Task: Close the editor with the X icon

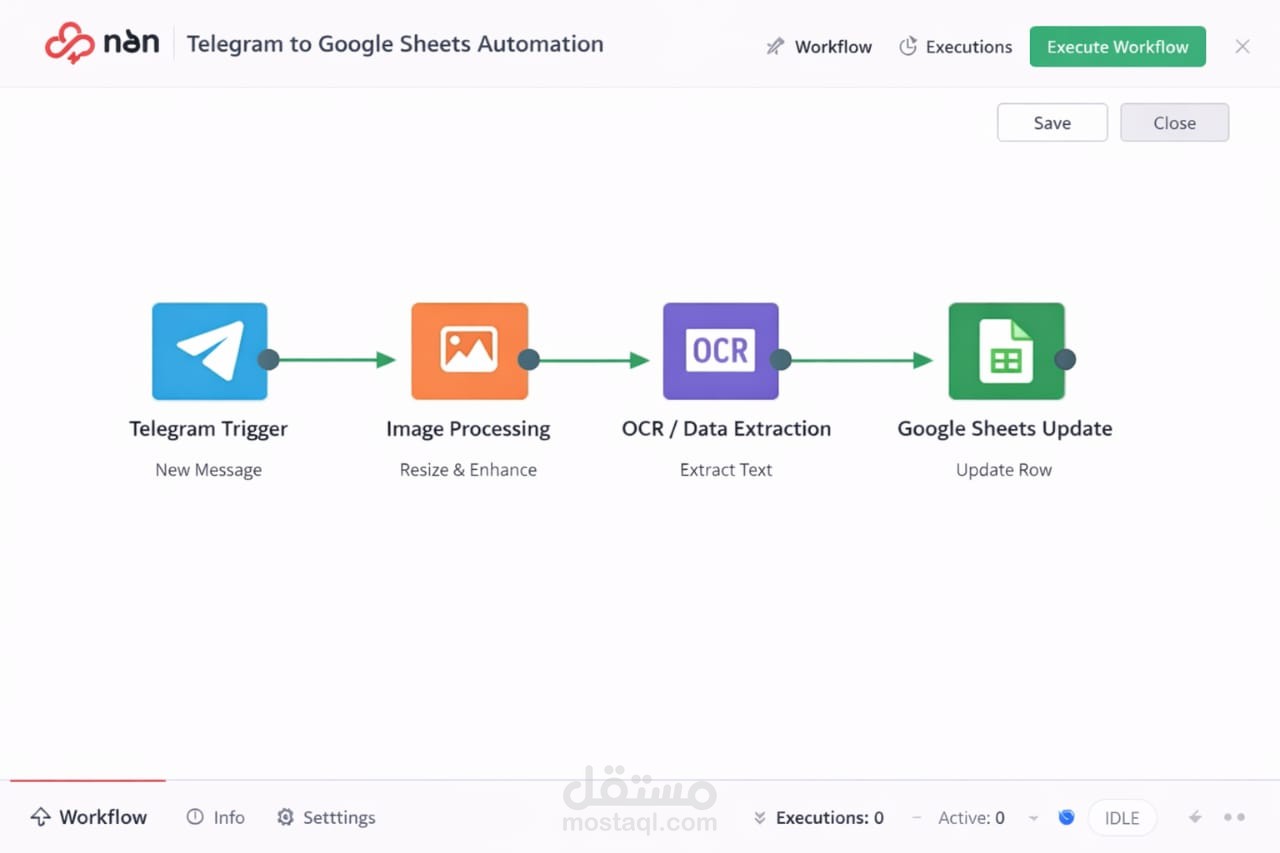Action: point(1242,46)
